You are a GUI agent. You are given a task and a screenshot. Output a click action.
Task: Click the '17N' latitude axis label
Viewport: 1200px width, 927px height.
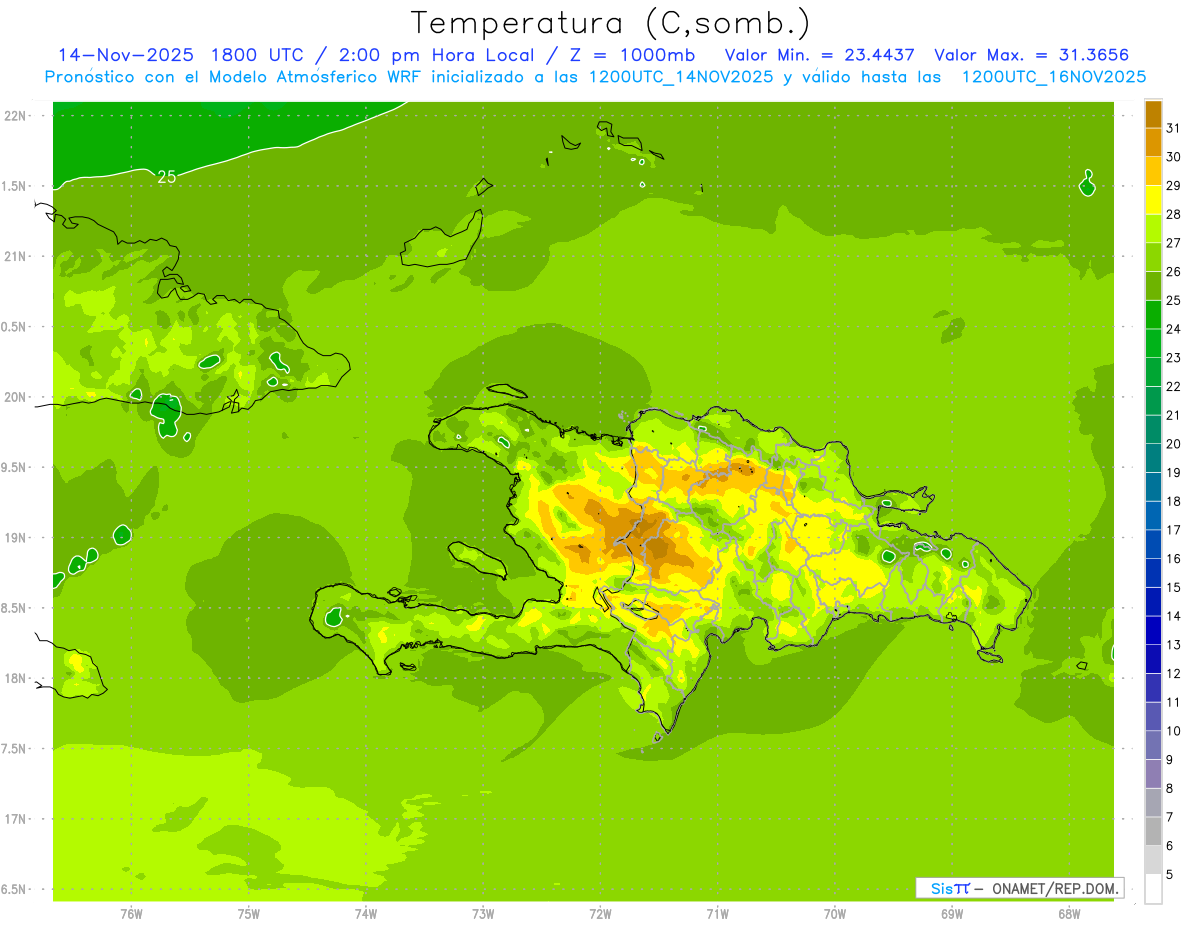tap(15, 819)
